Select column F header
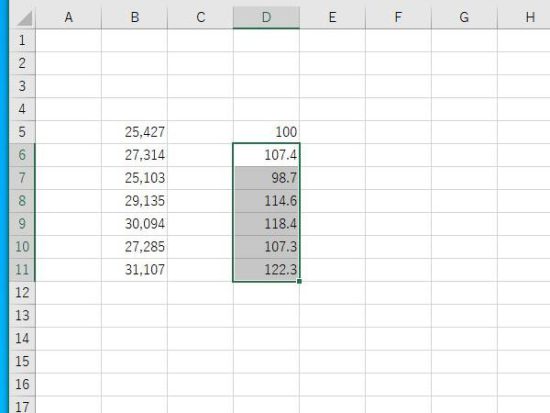This screenshot has height=413, width=550. [x=398, y=17]
